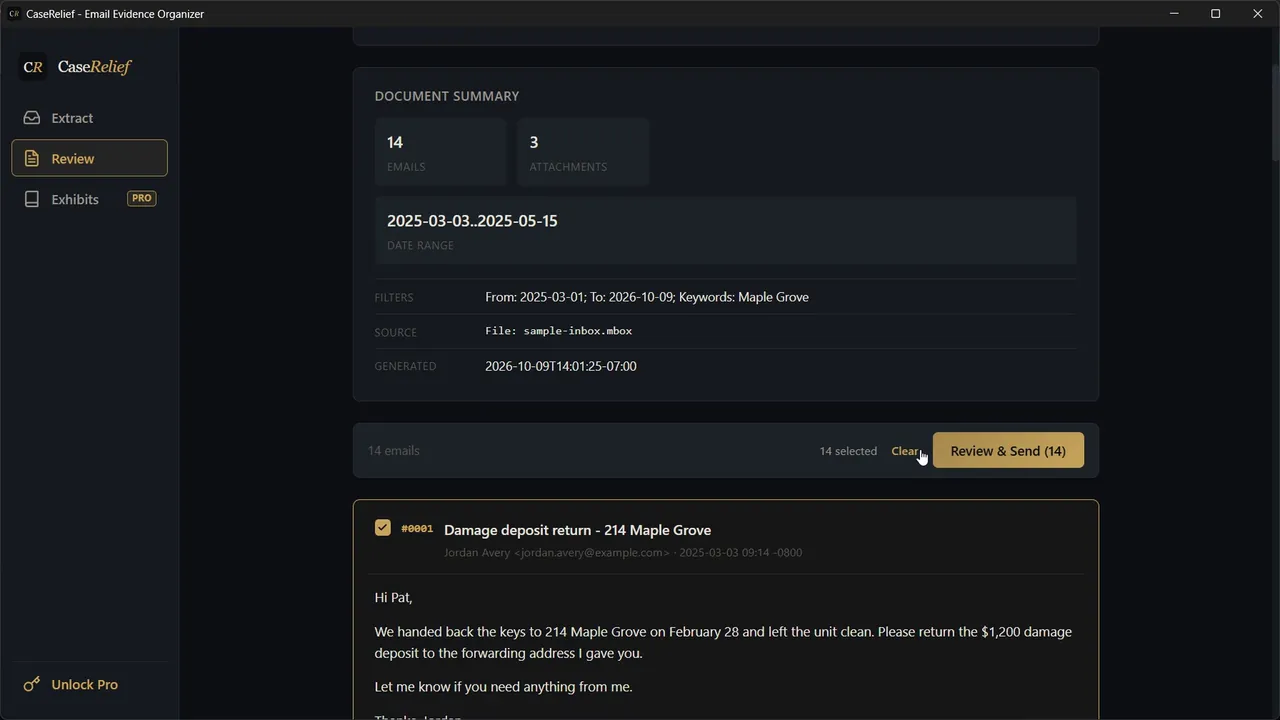1280x720 pixels.
Task: Click the '14 emails' label
Action: point(394,451)
